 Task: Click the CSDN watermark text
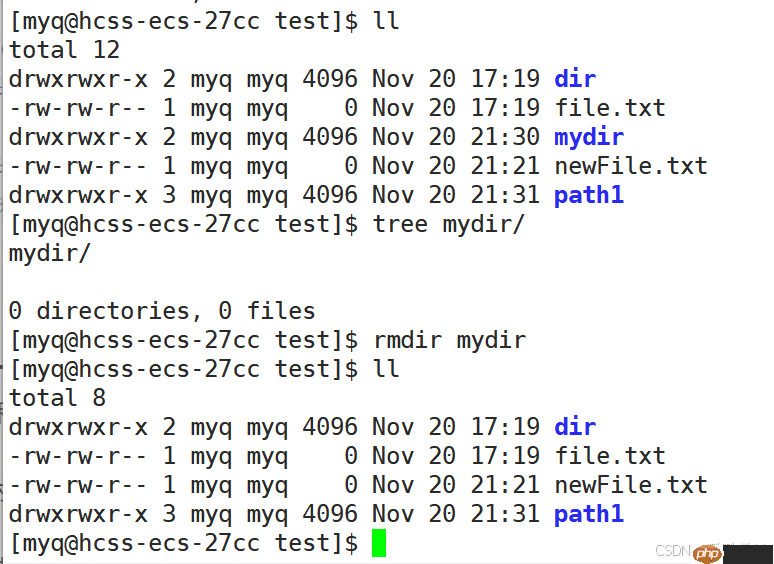[x=672, y=551]
